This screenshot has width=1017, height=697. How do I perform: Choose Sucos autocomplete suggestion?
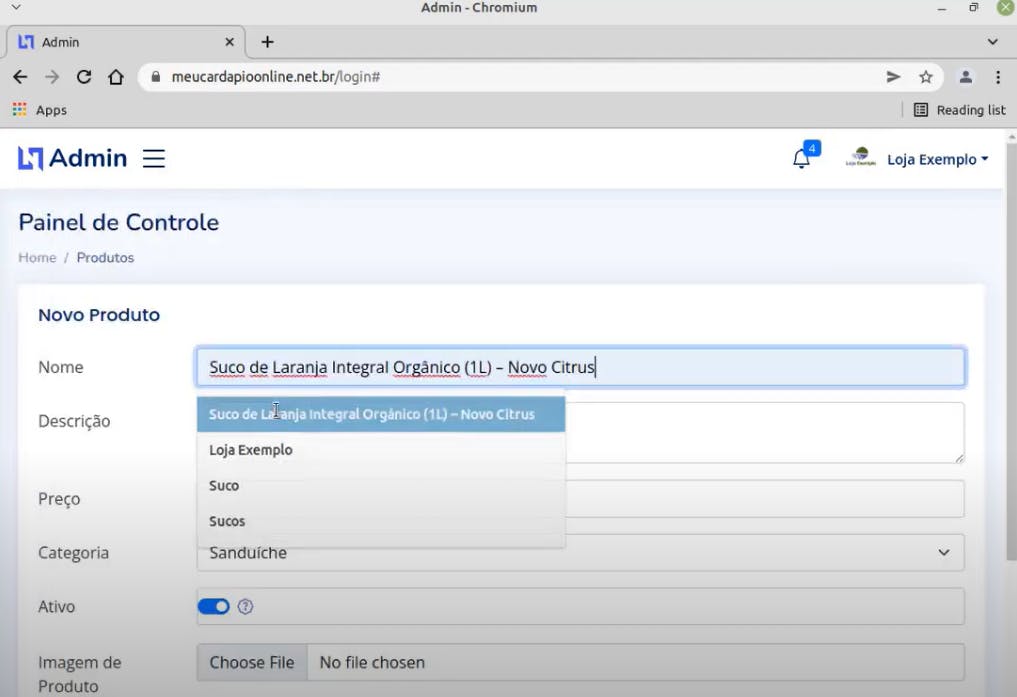pos(381,521)
